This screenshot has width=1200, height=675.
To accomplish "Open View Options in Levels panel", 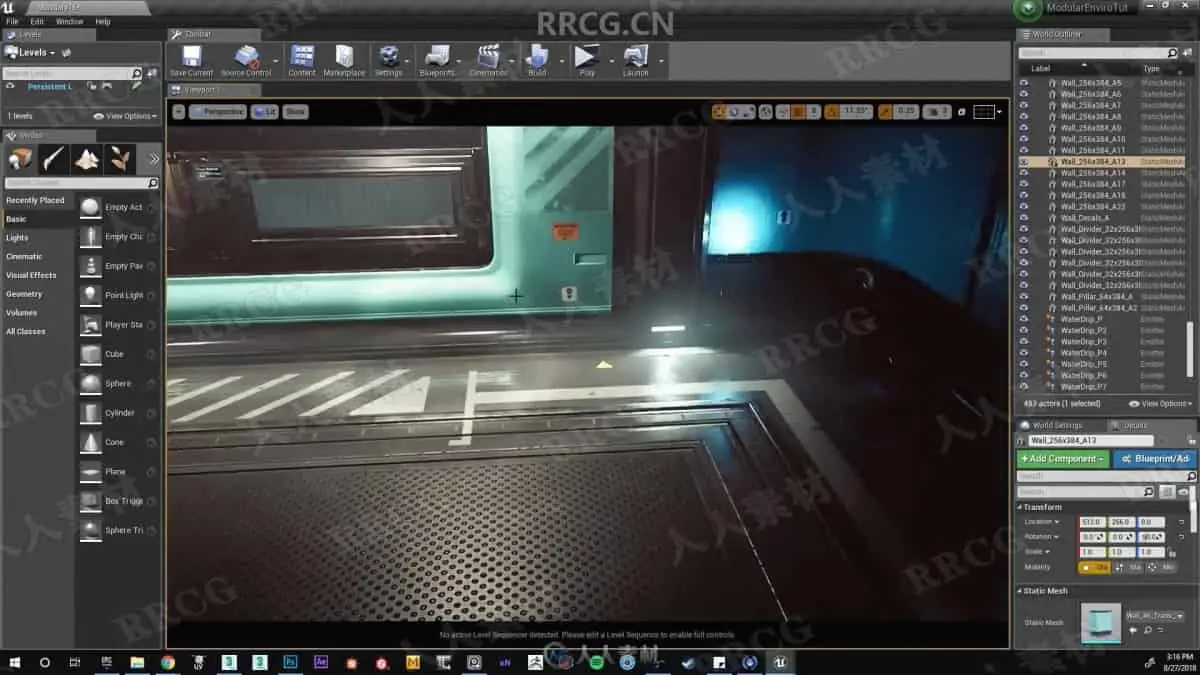I will click(x=125, y=116).
